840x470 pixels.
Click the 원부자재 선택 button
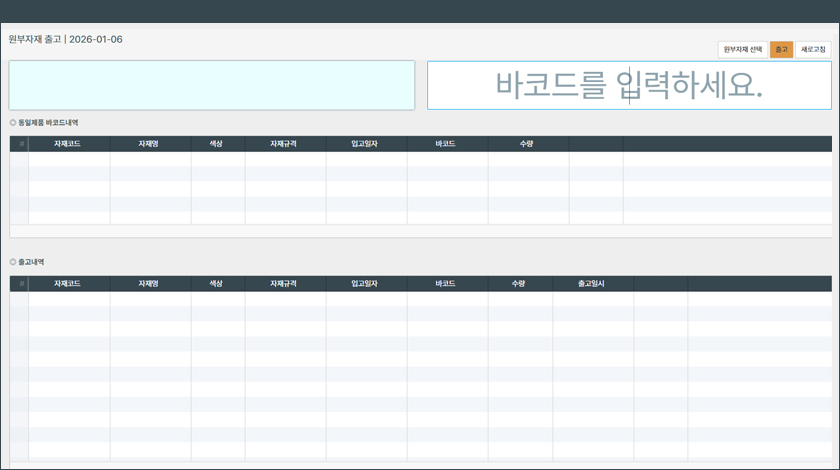pyautogui.click(x=742, y=50)
